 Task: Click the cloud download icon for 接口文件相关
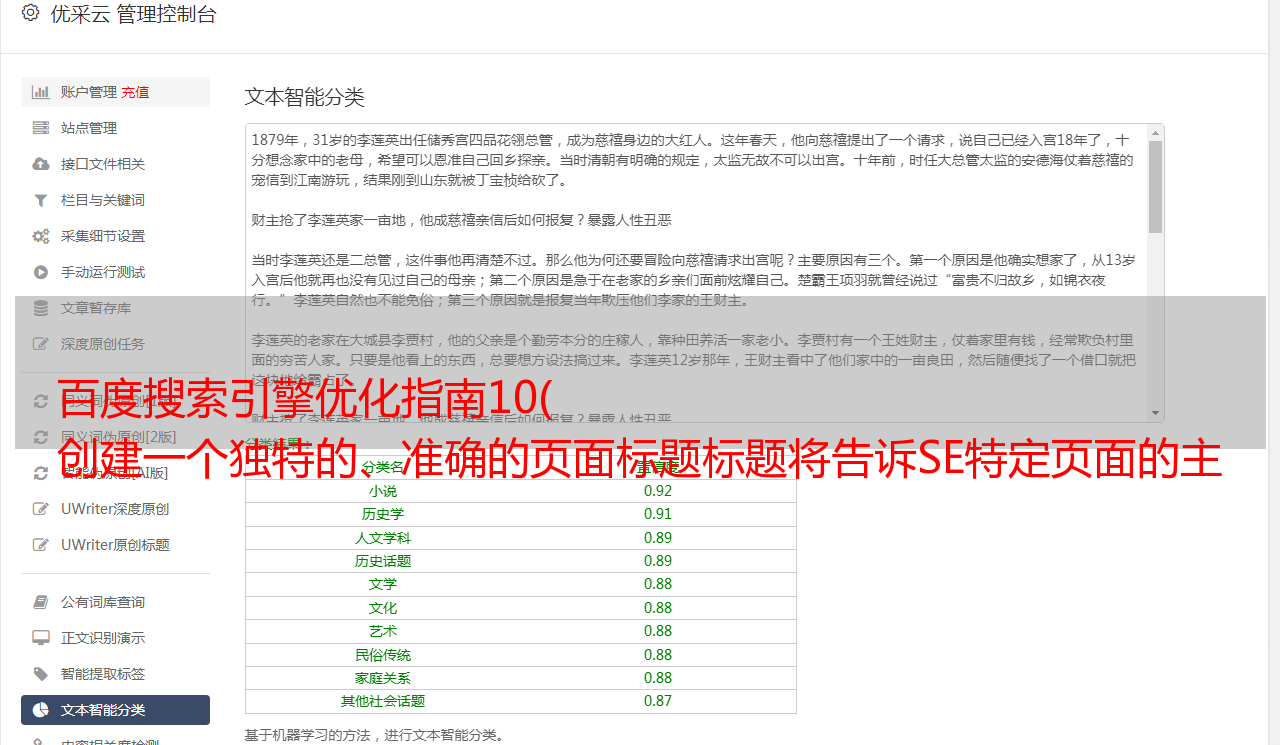tap(40, 164)
